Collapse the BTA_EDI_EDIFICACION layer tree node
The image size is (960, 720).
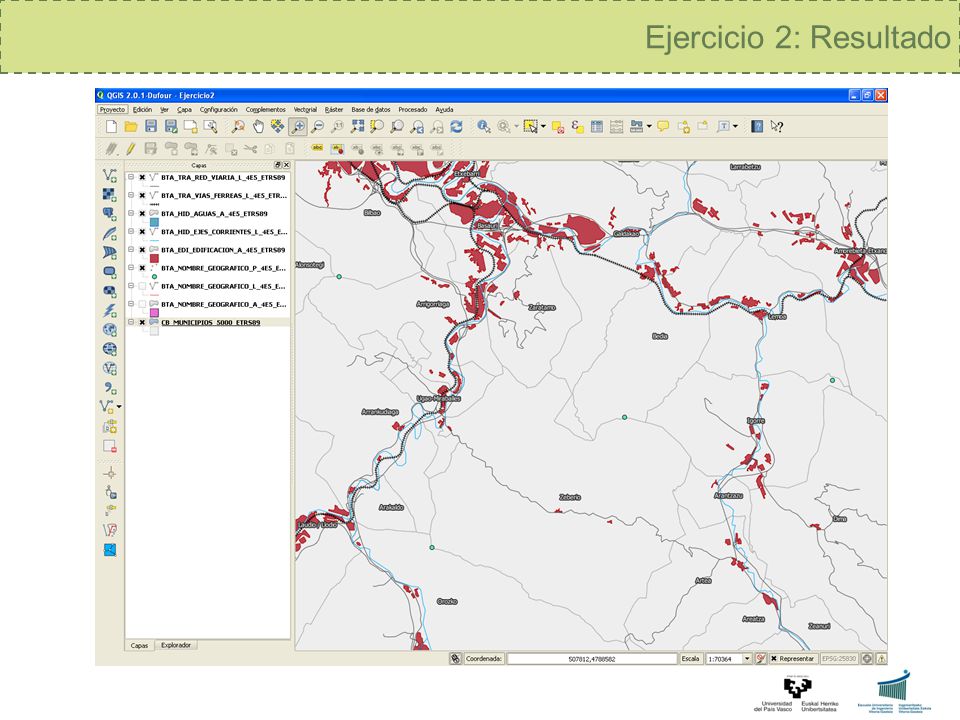coord(131,250)
